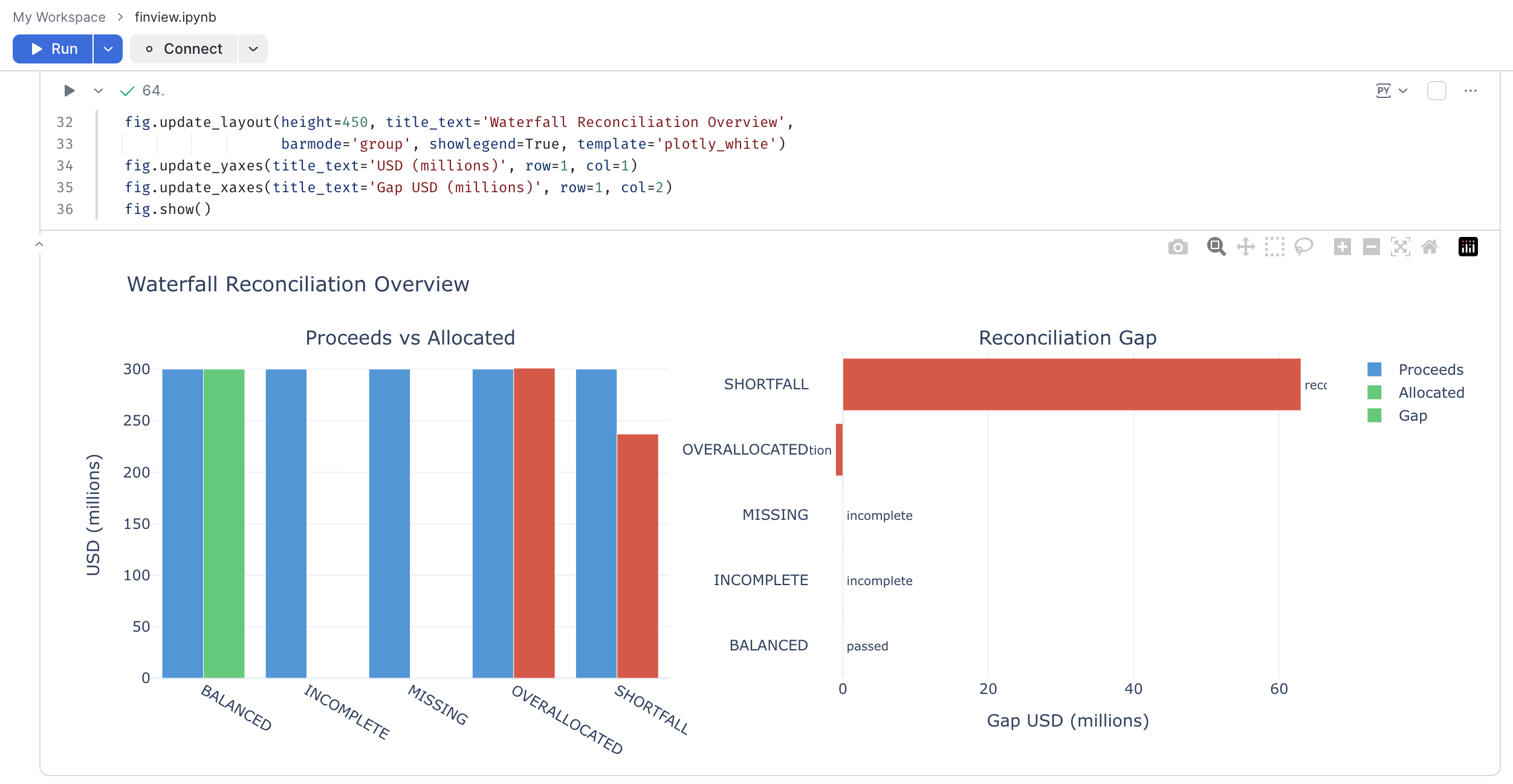This screenshot has width=1513, height=784.
Task: Click the red SHORTFALL gap bar
Action: point(1072,384)
